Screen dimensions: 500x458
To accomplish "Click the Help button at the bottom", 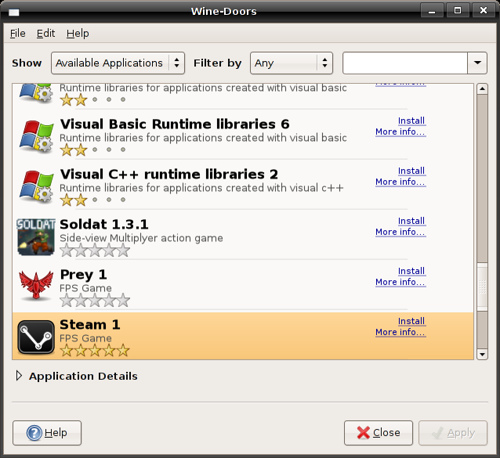I will point(47,433).
